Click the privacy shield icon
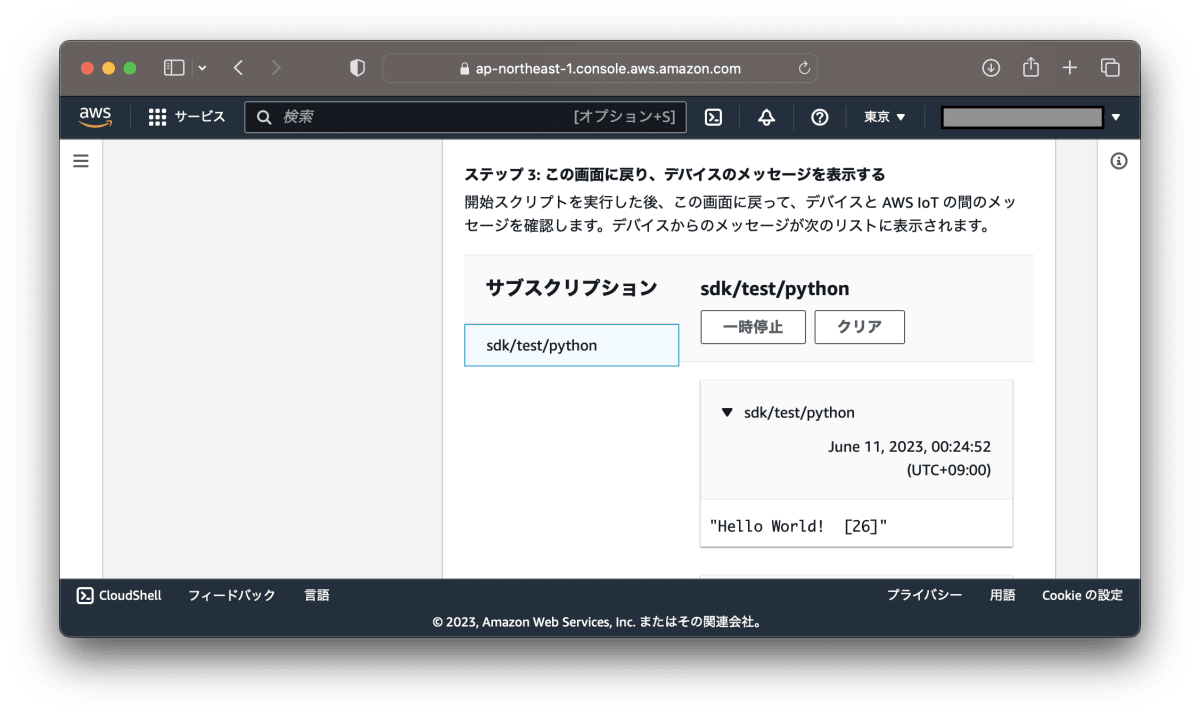Image resolution: width=1200 pixels, height=716 pixels. click(357, 67)
